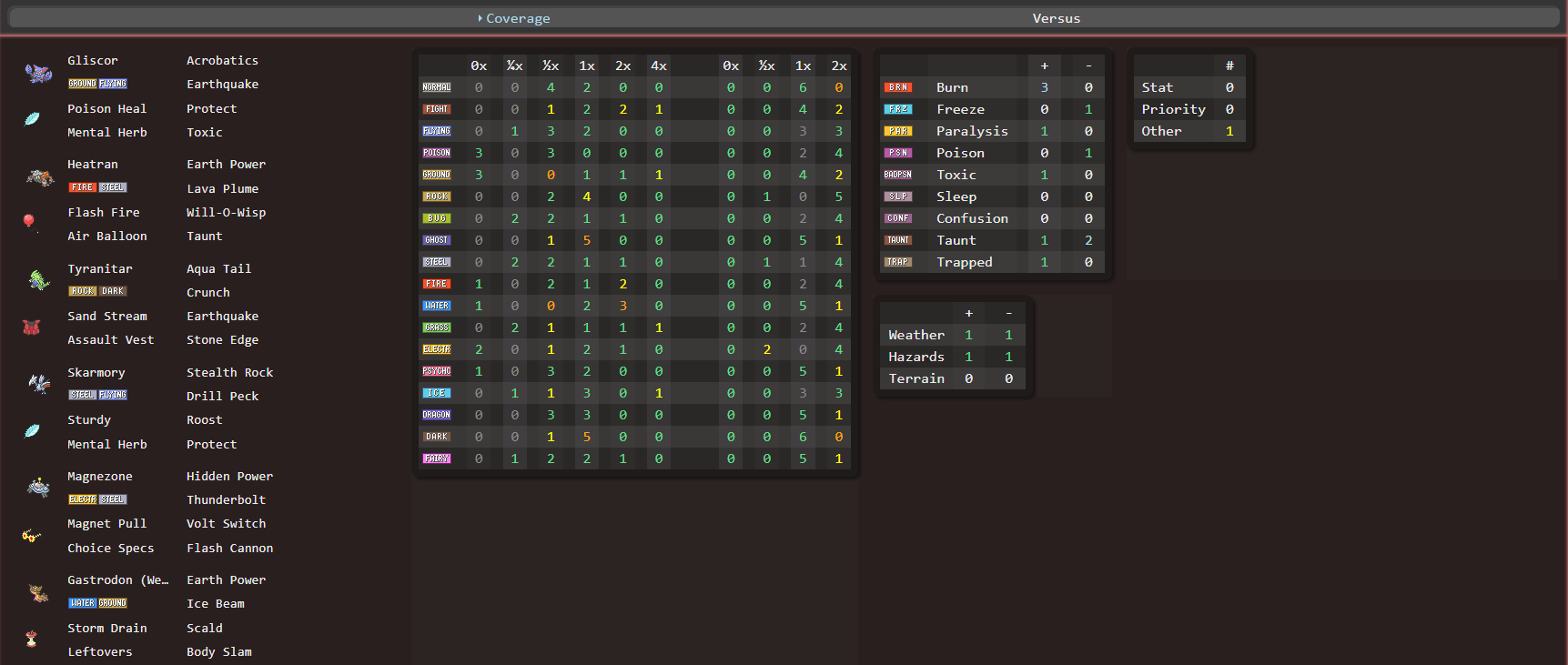
Task: Select the Tyranitar name
Action: pyautogui.click(x=100, y=269)
